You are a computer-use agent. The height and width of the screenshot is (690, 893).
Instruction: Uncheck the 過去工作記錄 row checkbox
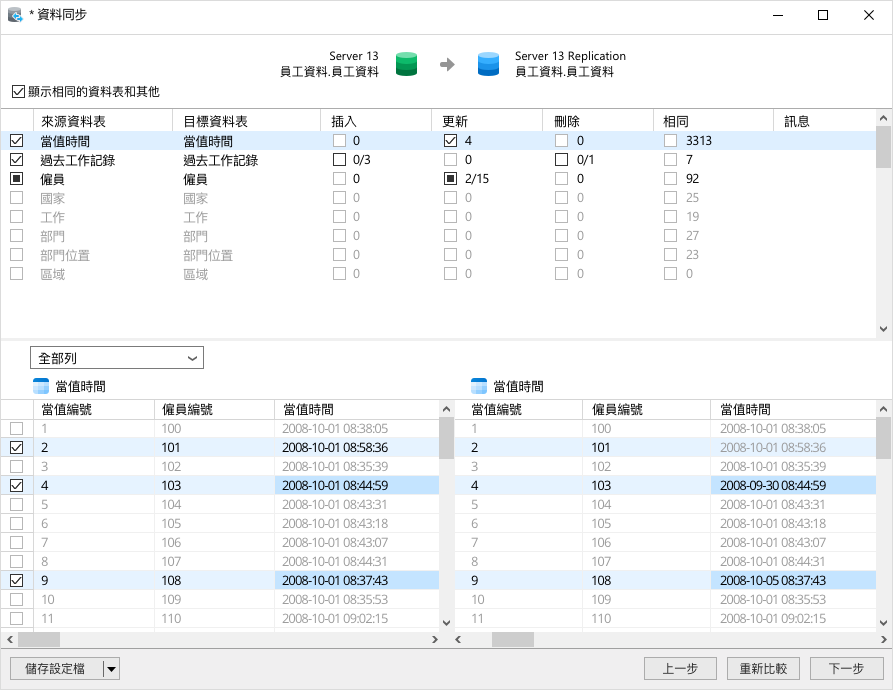(x=17, y=159)
